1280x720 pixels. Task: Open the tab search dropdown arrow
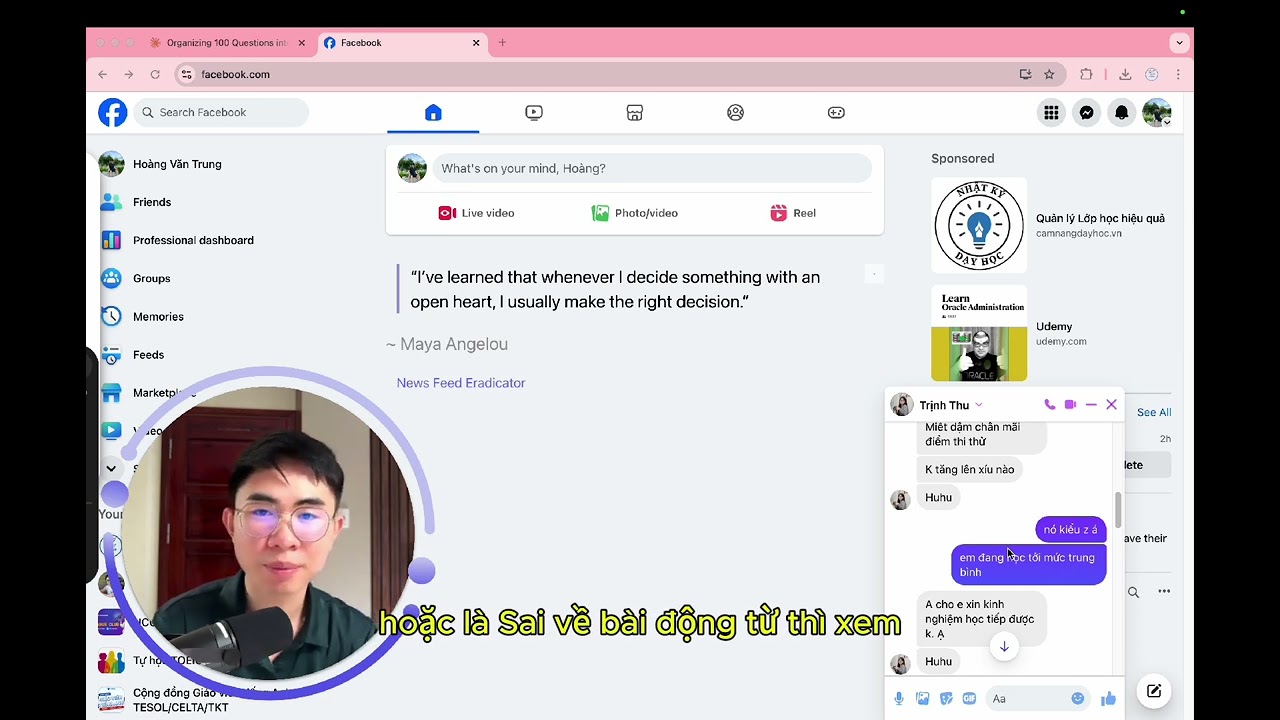tap(1179, 43)
